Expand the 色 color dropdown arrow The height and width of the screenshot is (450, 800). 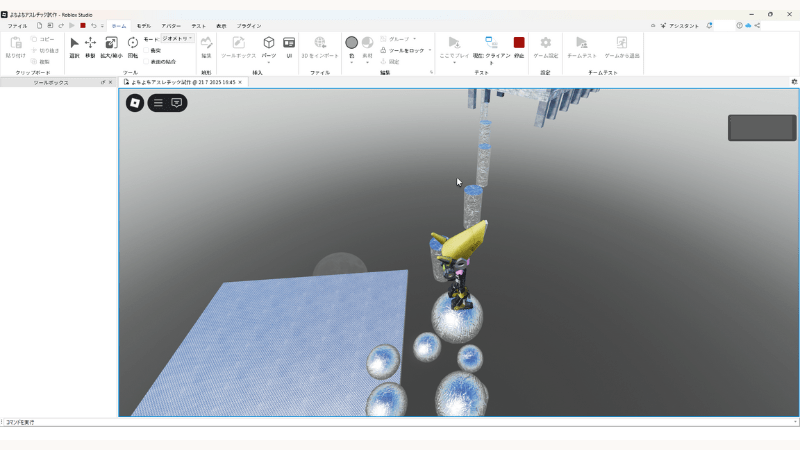[352, 62]
